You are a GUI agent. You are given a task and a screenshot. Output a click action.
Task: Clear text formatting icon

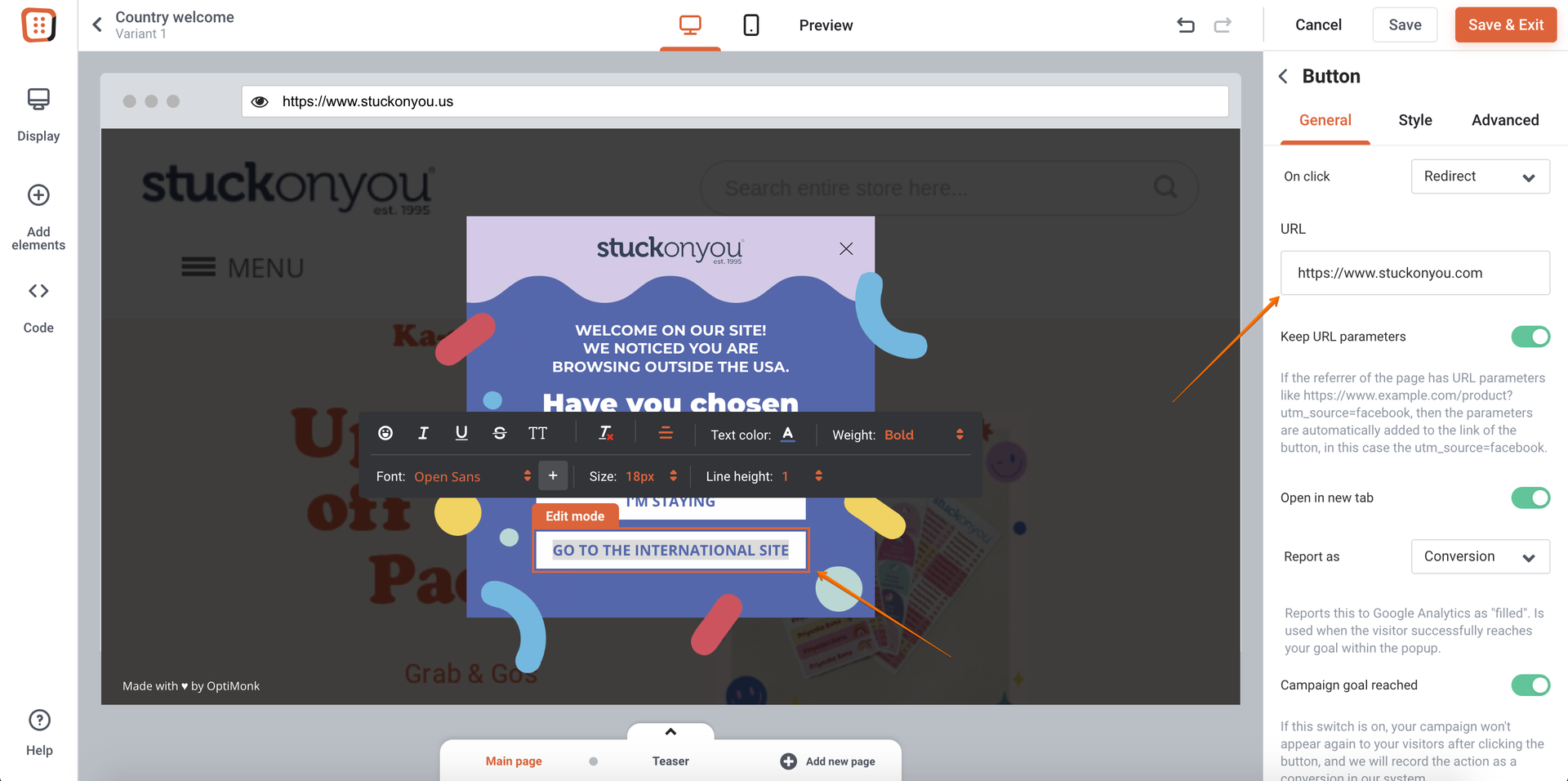point(606,433)
